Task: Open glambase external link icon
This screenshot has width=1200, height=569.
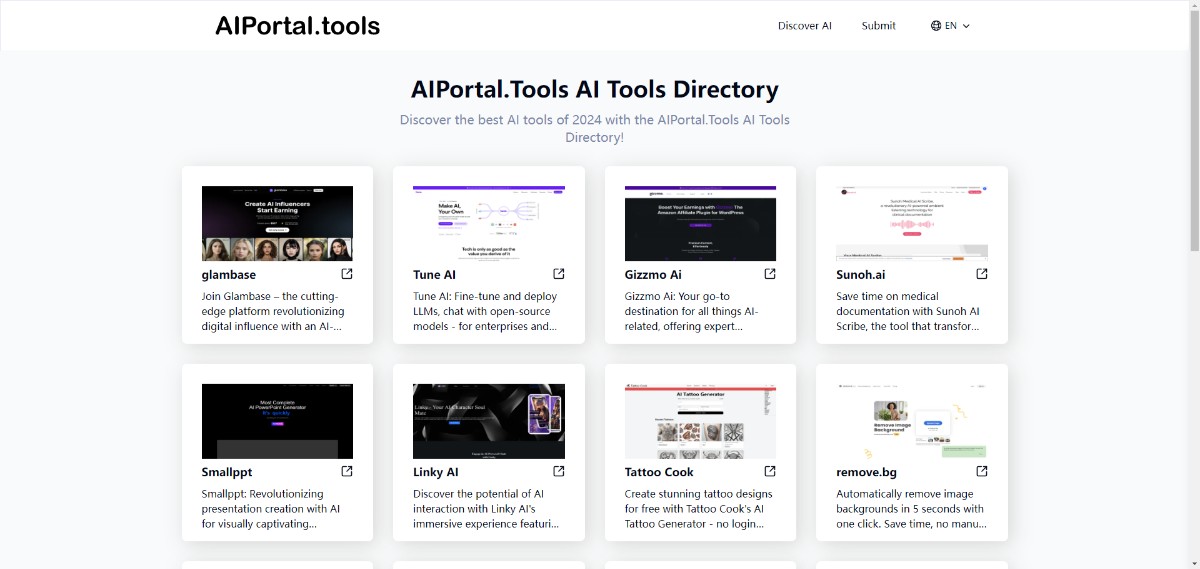Action: point(347,274)
